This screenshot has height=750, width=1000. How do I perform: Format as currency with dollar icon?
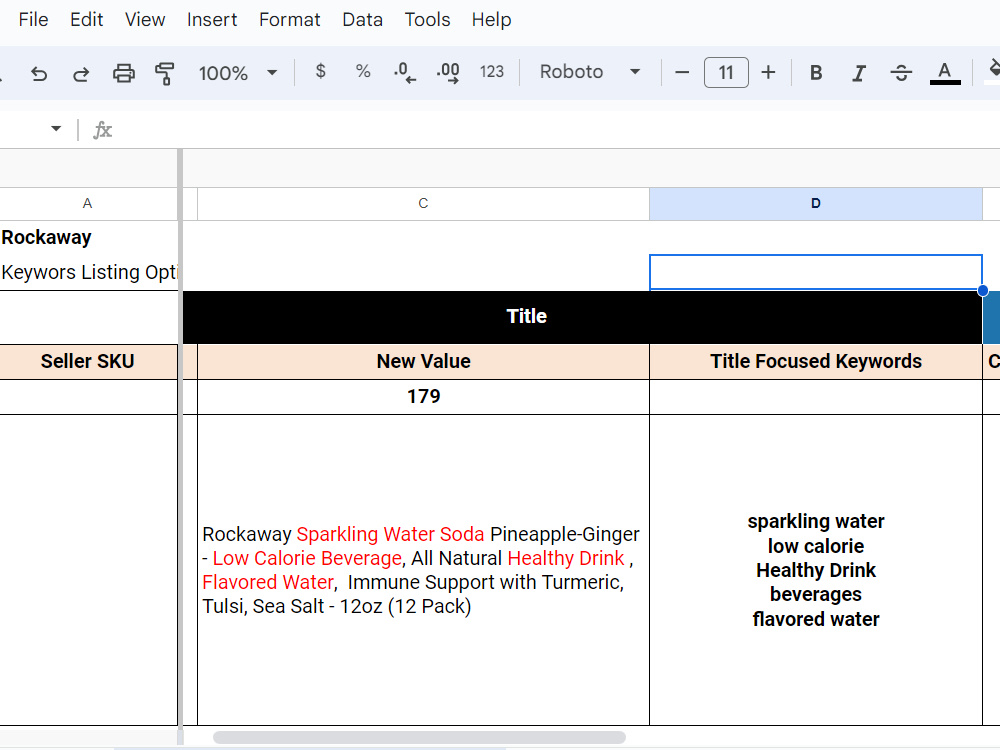pyautogui.click(x=321, y=71)
